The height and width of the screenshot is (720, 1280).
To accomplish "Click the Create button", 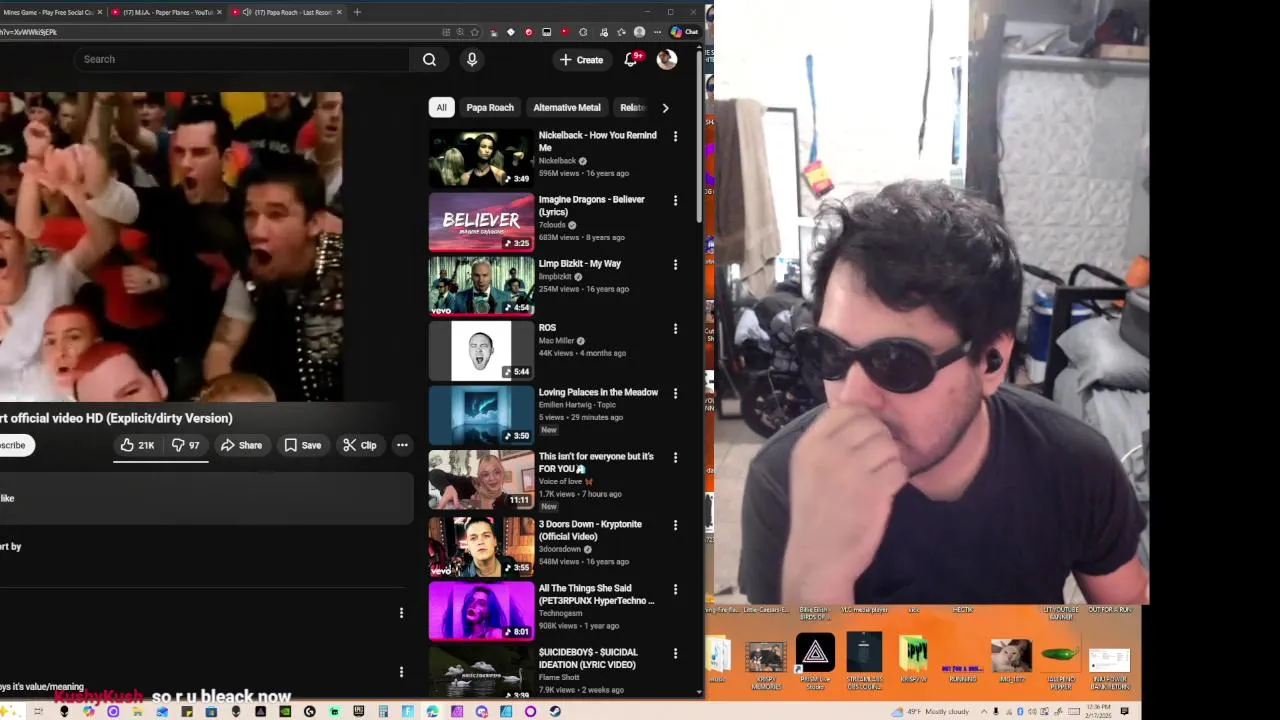I will tap(581, 60).
